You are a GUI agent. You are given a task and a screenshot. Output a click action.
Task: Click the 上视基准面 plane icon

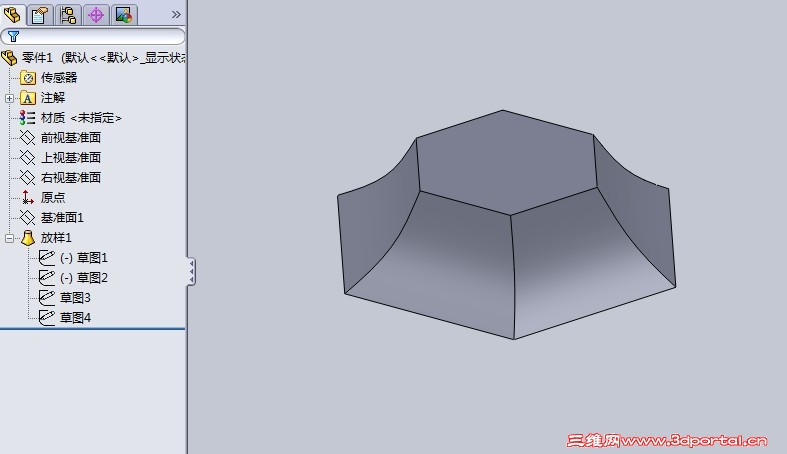(x=27, y=158)
